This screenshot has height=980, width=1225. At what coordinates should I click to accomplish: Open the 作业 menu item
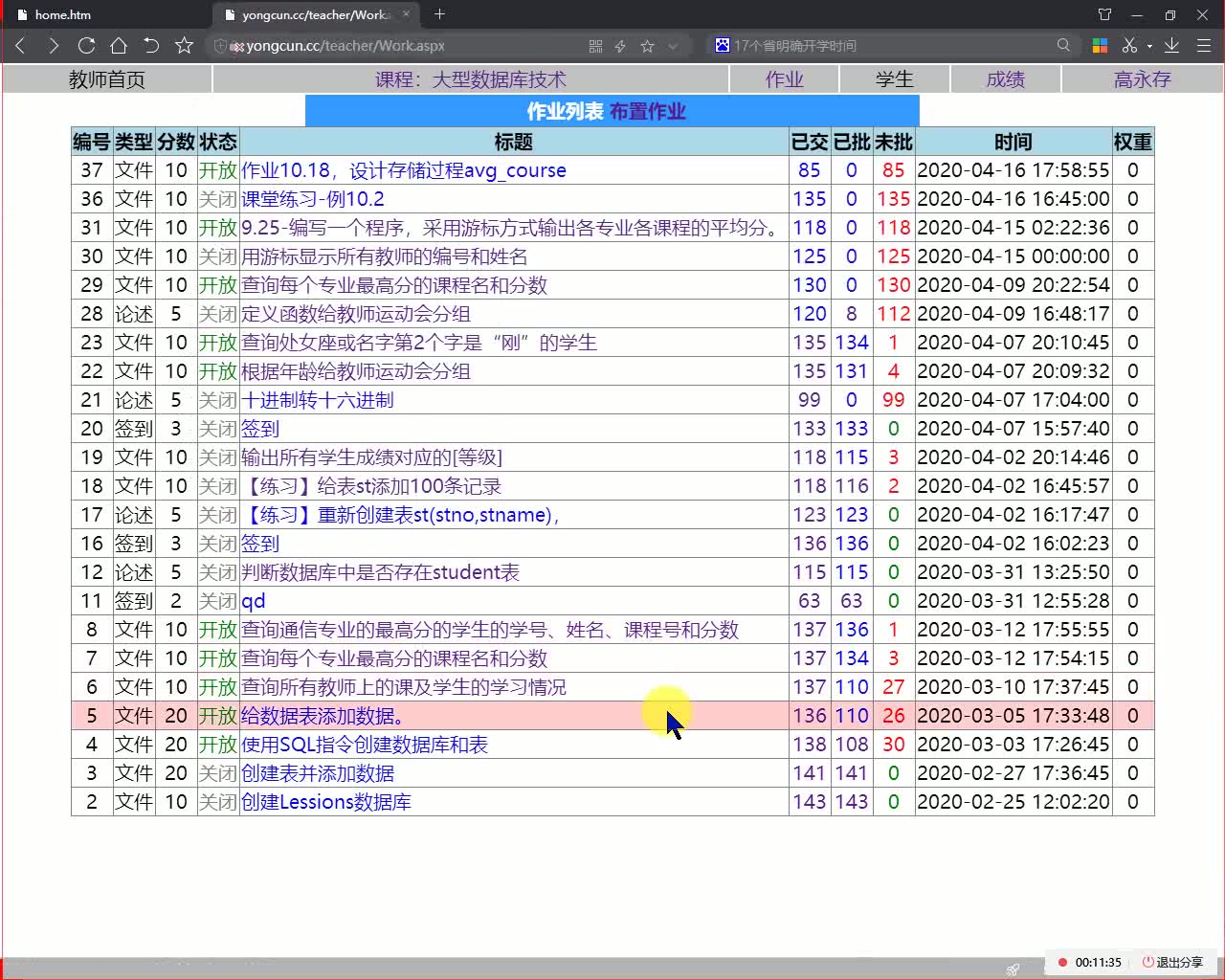pos(785,79)
